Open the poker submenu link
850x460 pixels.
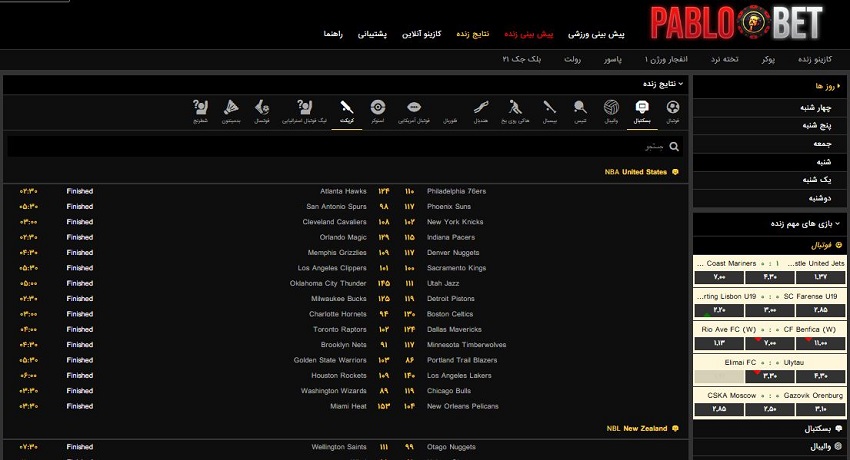pyautogui.click(x=768, y=59)
